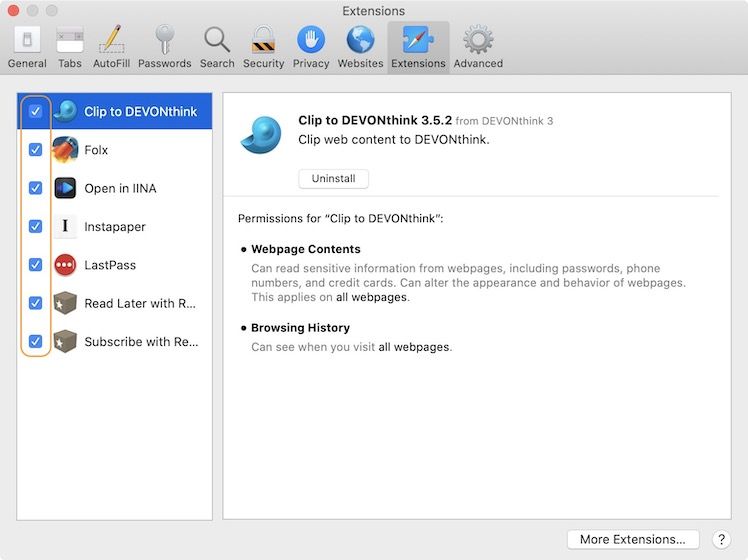Select Open in IINA extension row

click(120, 188)
